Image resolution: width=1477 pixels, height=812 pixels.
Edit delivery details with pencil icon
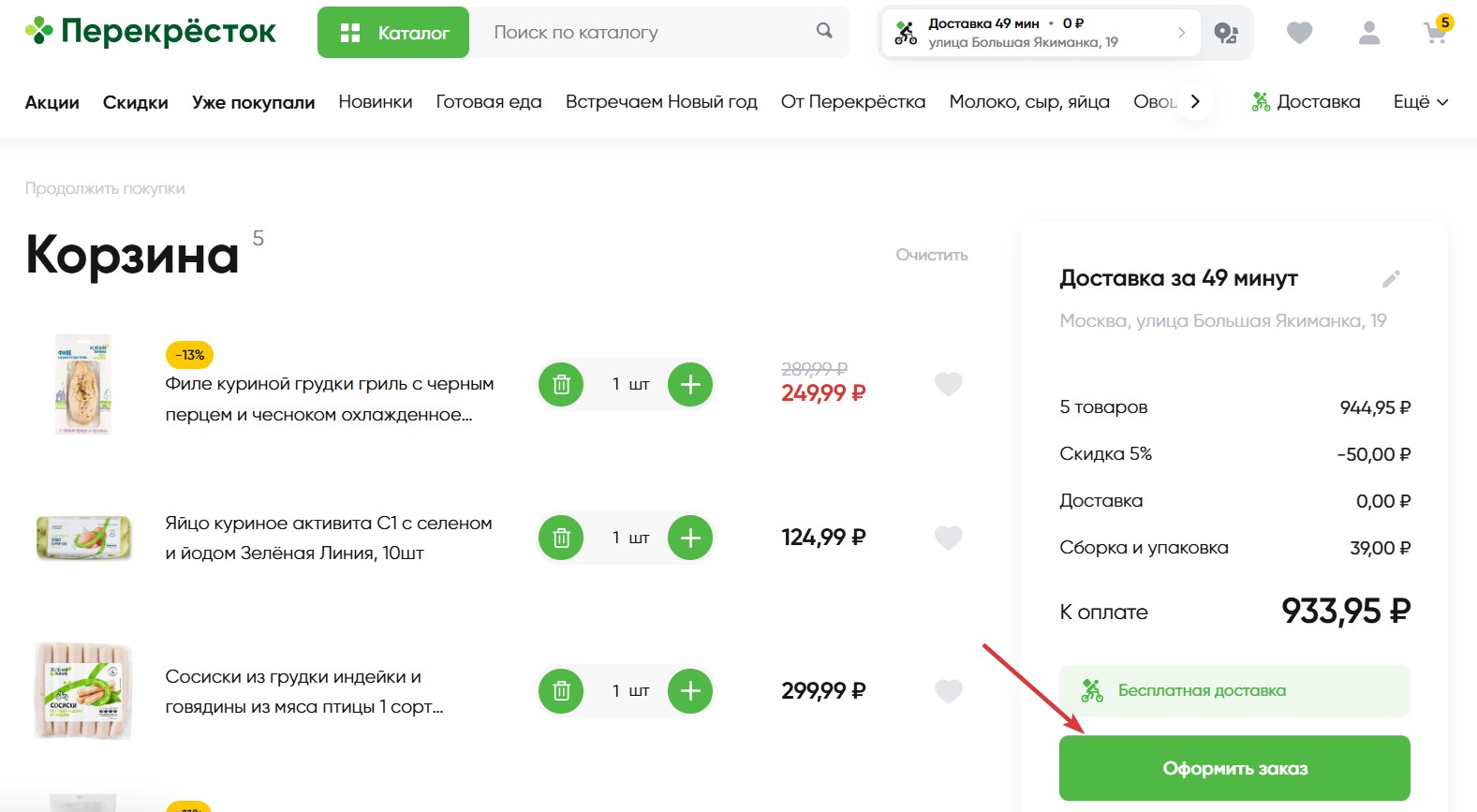[x=1391, y=278]
